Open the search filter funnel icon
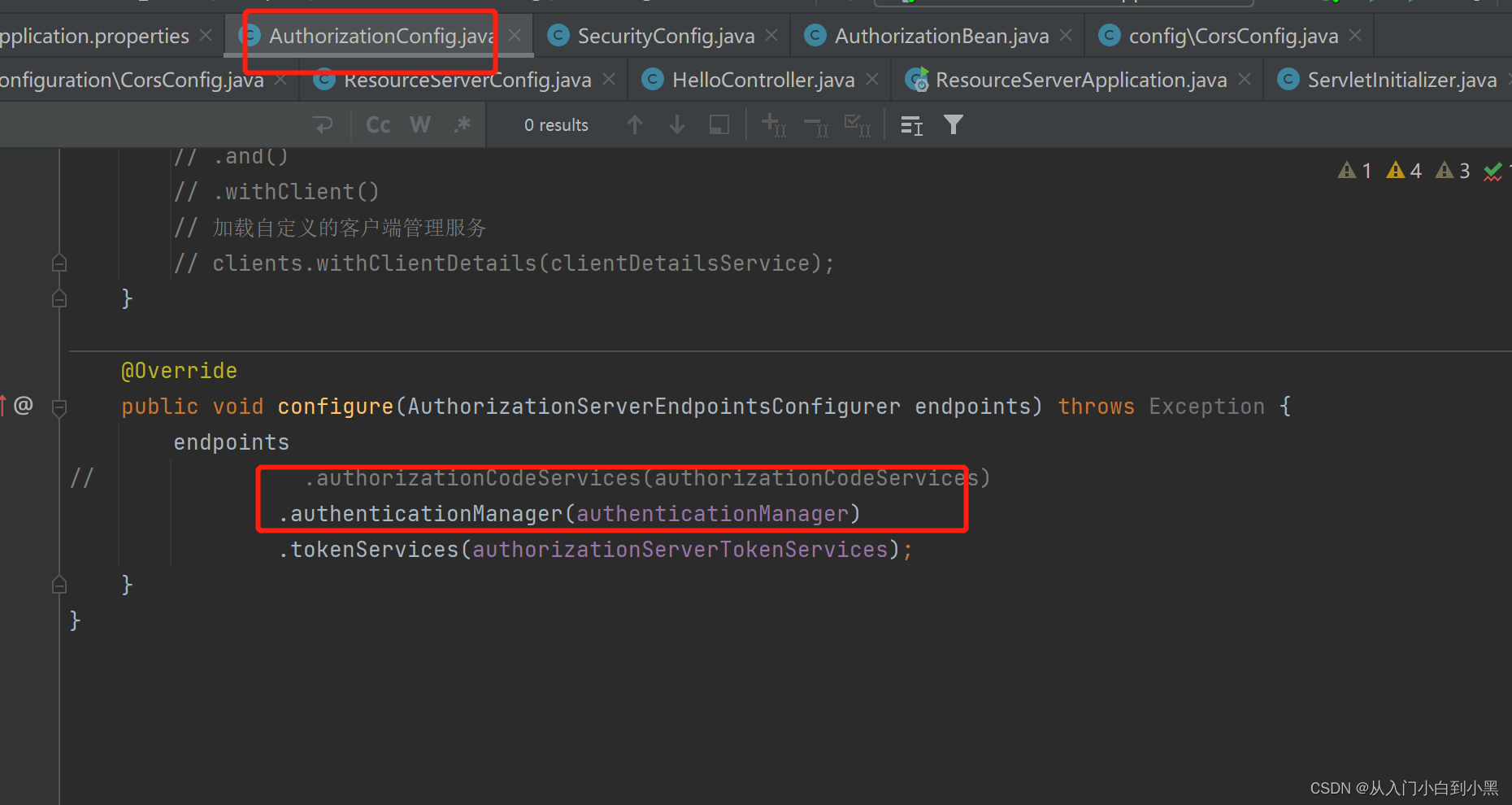This screenshot has width=1512, height=805. point(954,124)
